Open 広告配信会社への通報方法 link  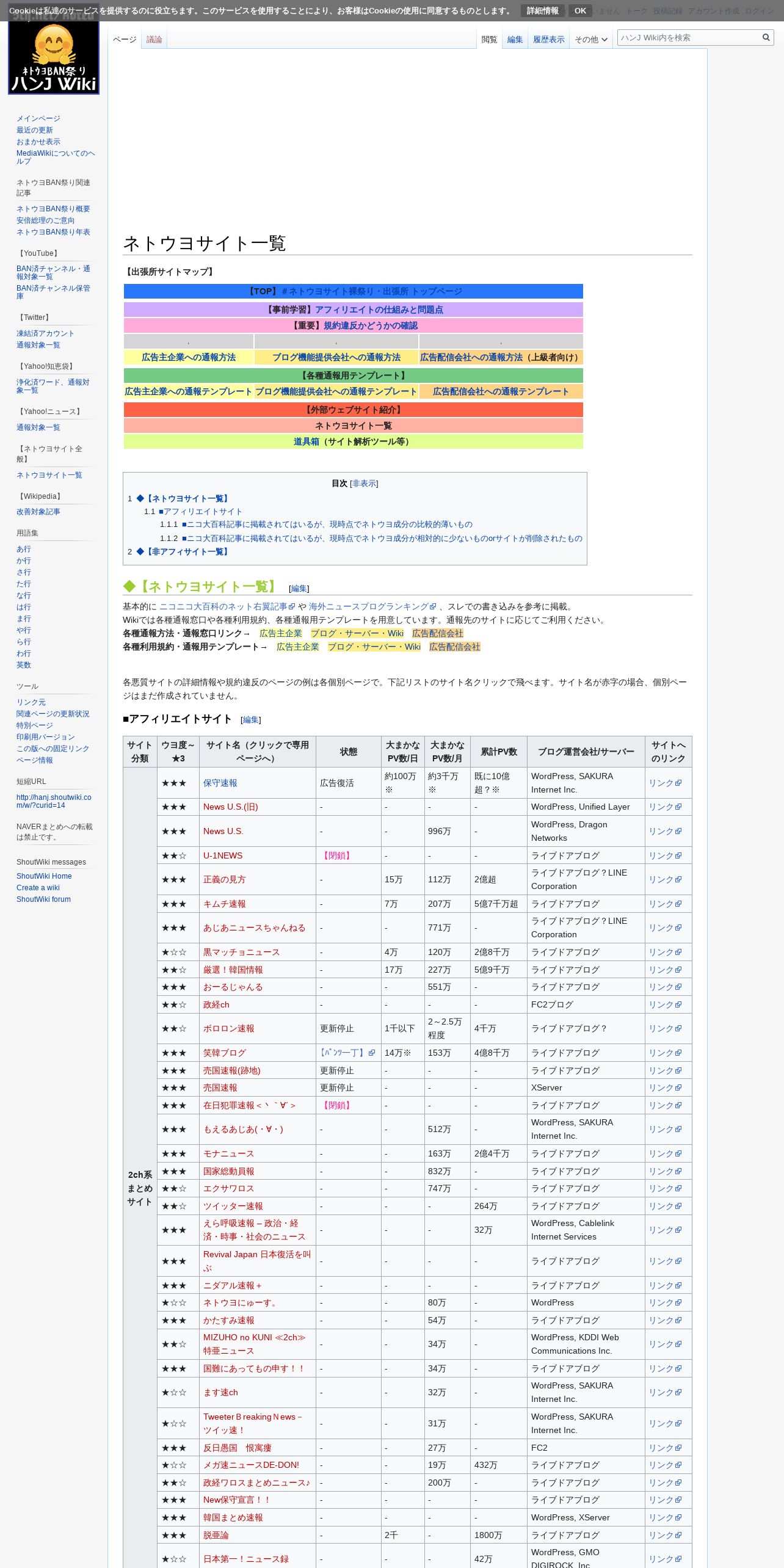tap(471, 358)
